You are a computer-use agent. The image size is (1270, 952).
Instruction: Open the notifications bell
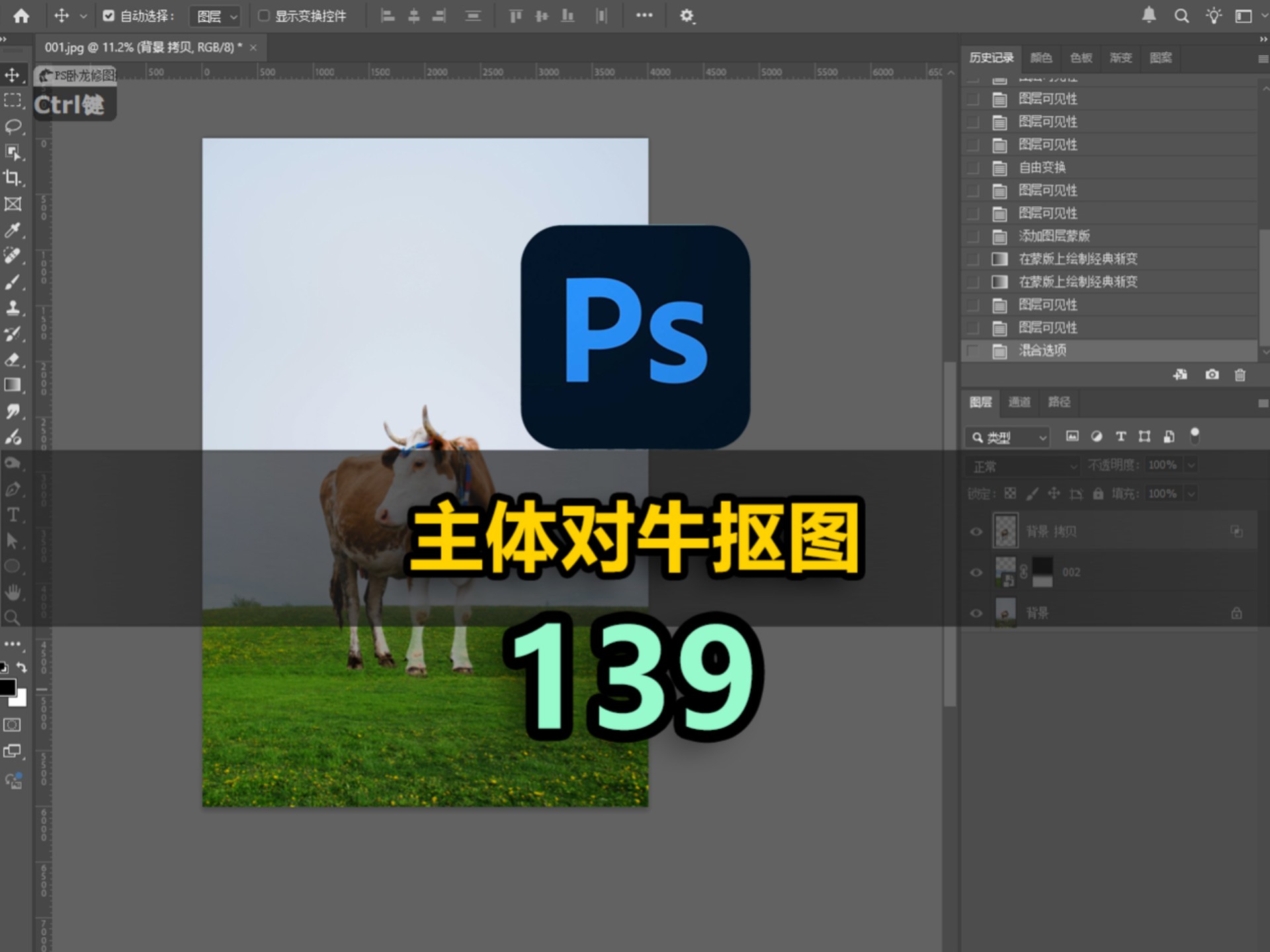click(1149, 15)
